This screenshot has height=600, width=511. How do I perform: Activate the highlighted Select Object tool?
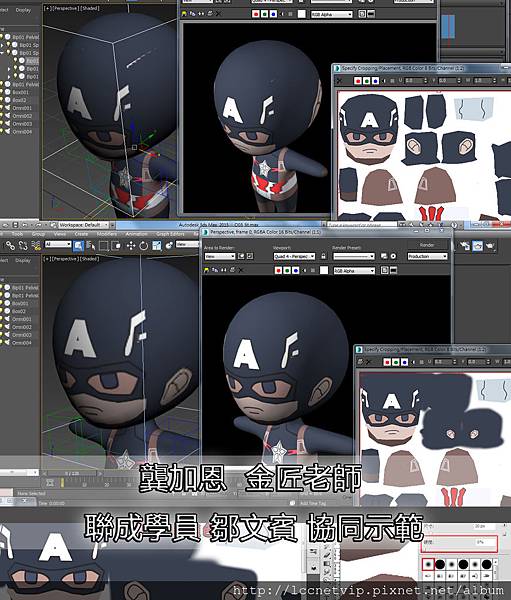click(x=78, y=245)
